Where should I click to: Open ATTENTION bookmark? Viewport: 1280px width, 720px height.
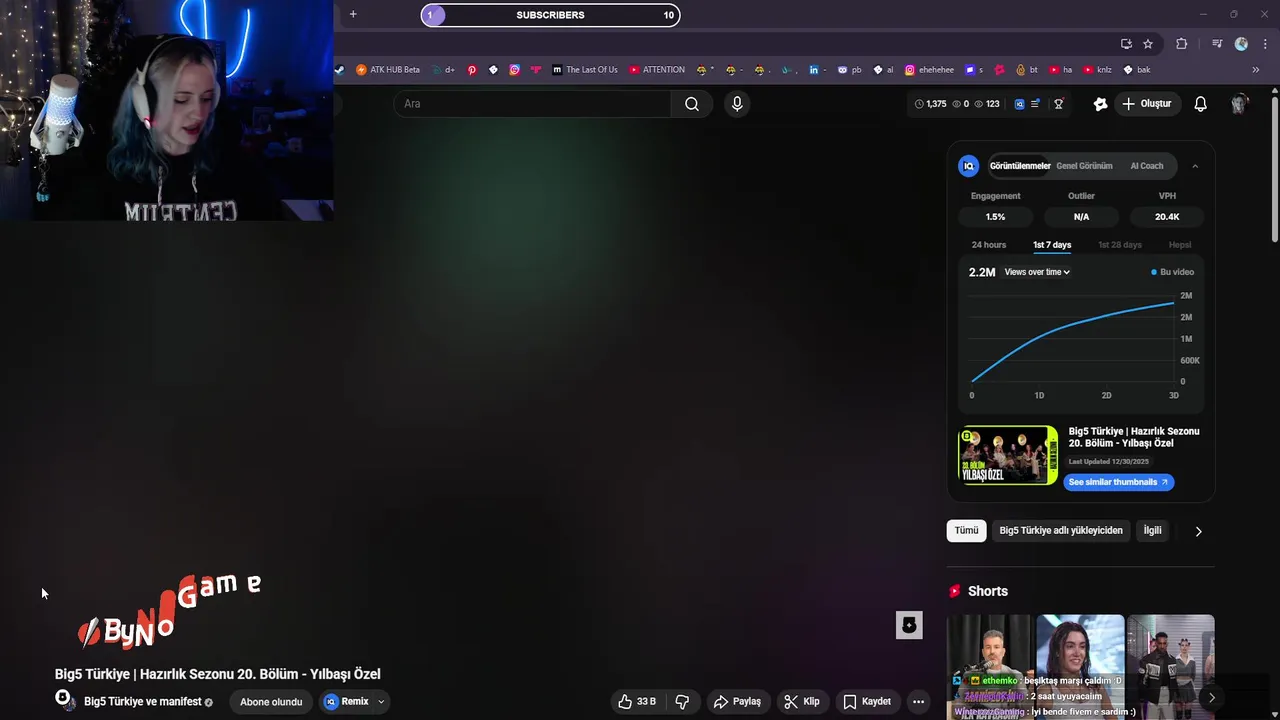657,70
